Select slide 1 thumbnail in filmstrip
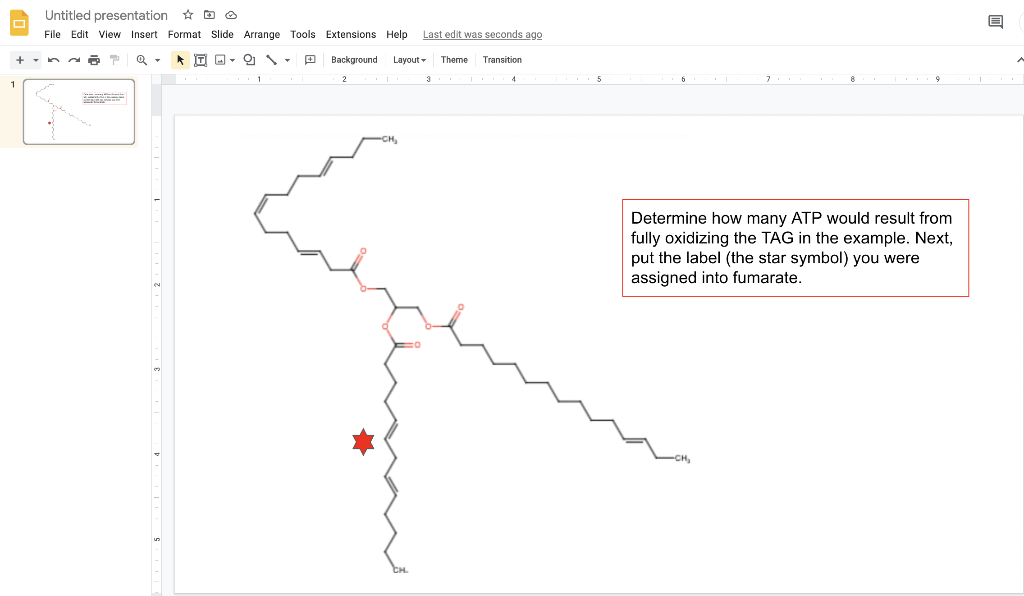Image resolution: width=1024 pixels, height=596 pixels. [x=79, y=112]
